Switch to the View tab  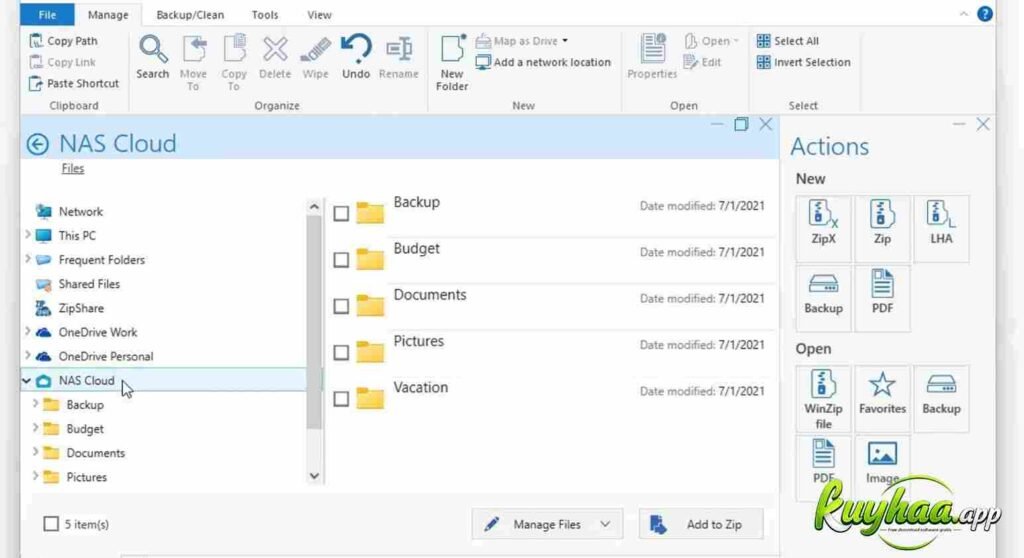[319, 14]
